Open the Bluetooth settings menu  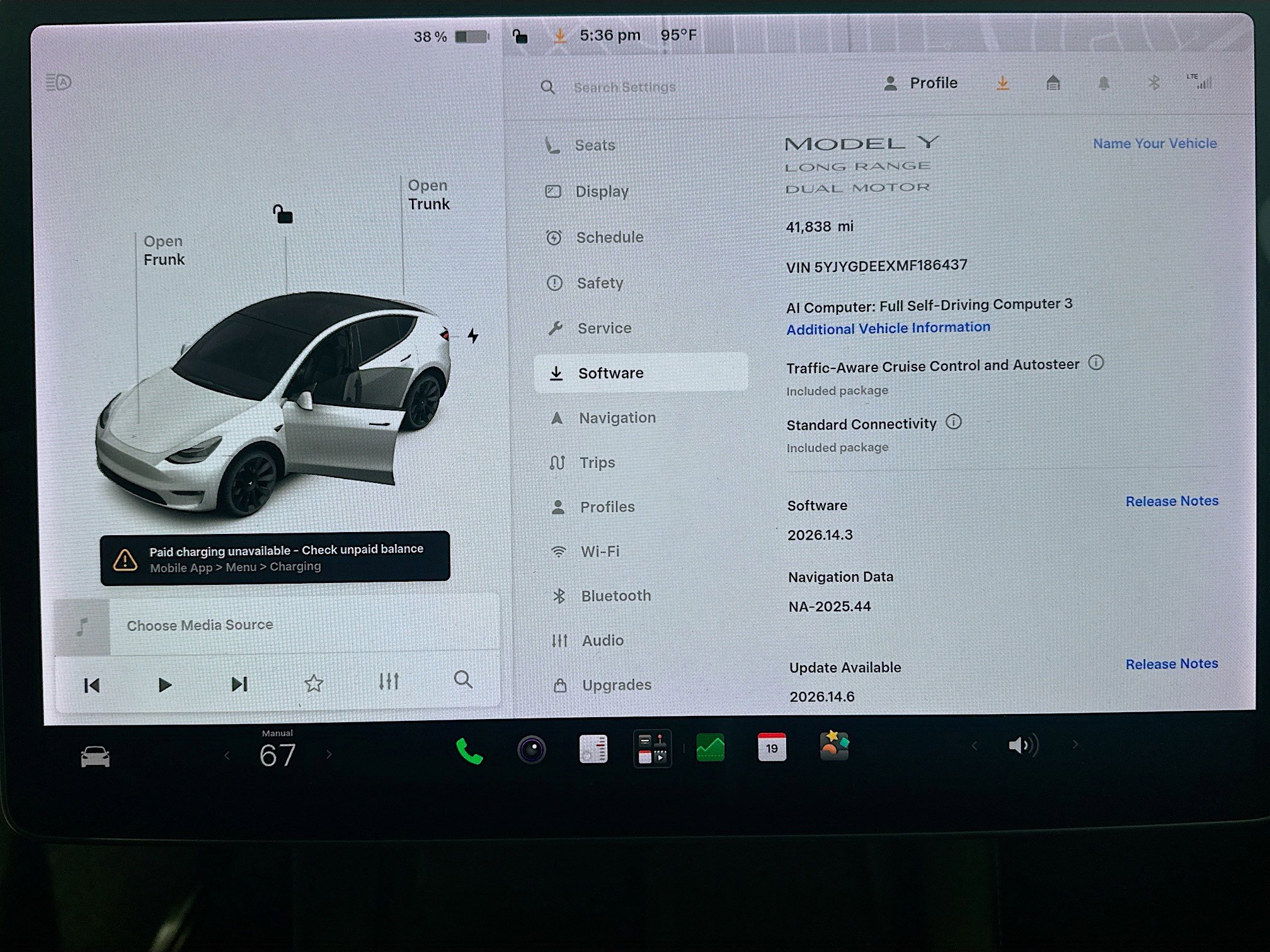point(601,596)
